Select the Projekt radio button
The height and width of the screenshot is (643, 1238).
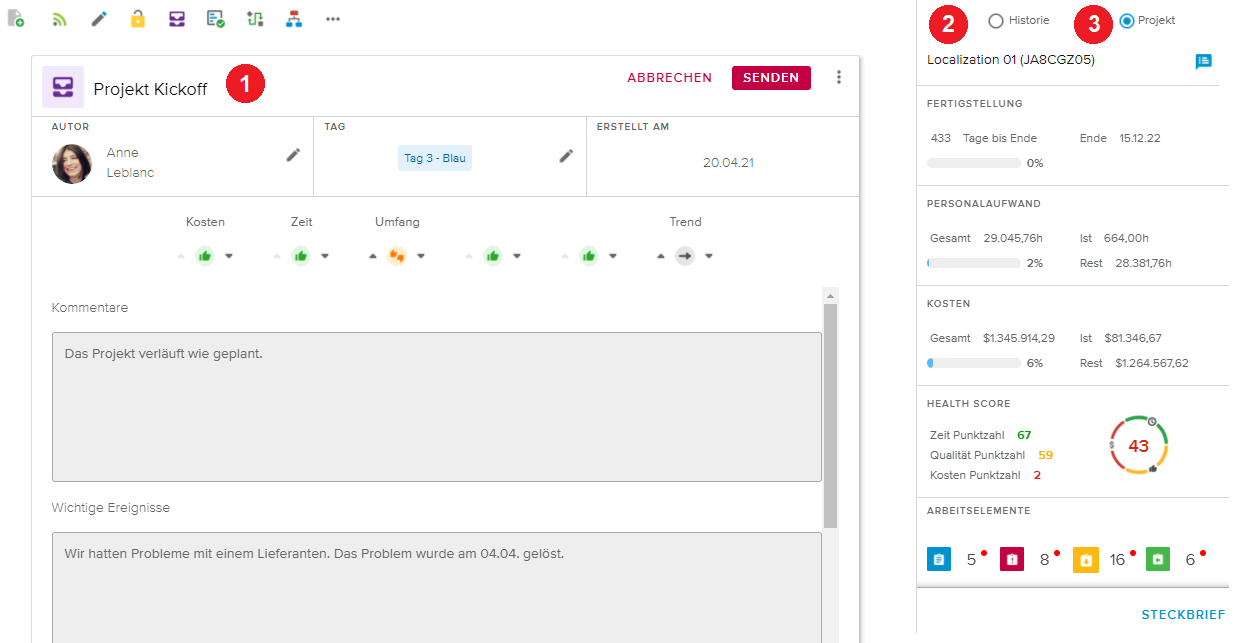coord(1127,21)
